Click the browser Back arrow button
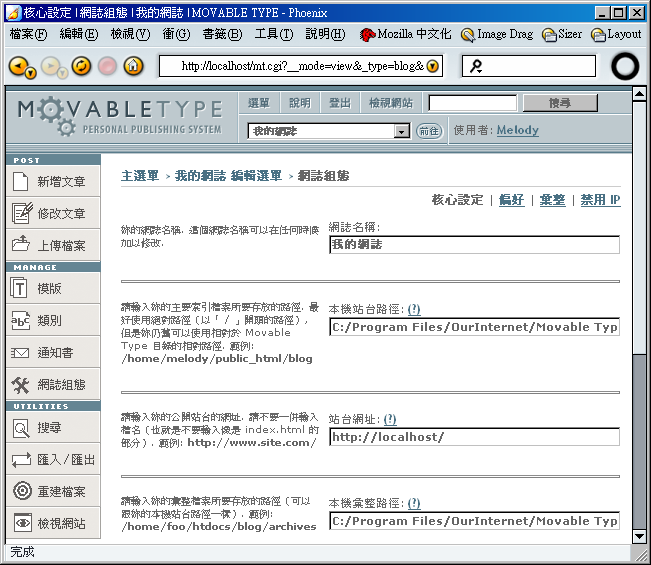The image size is (651, 565). [x=17, y=66]
